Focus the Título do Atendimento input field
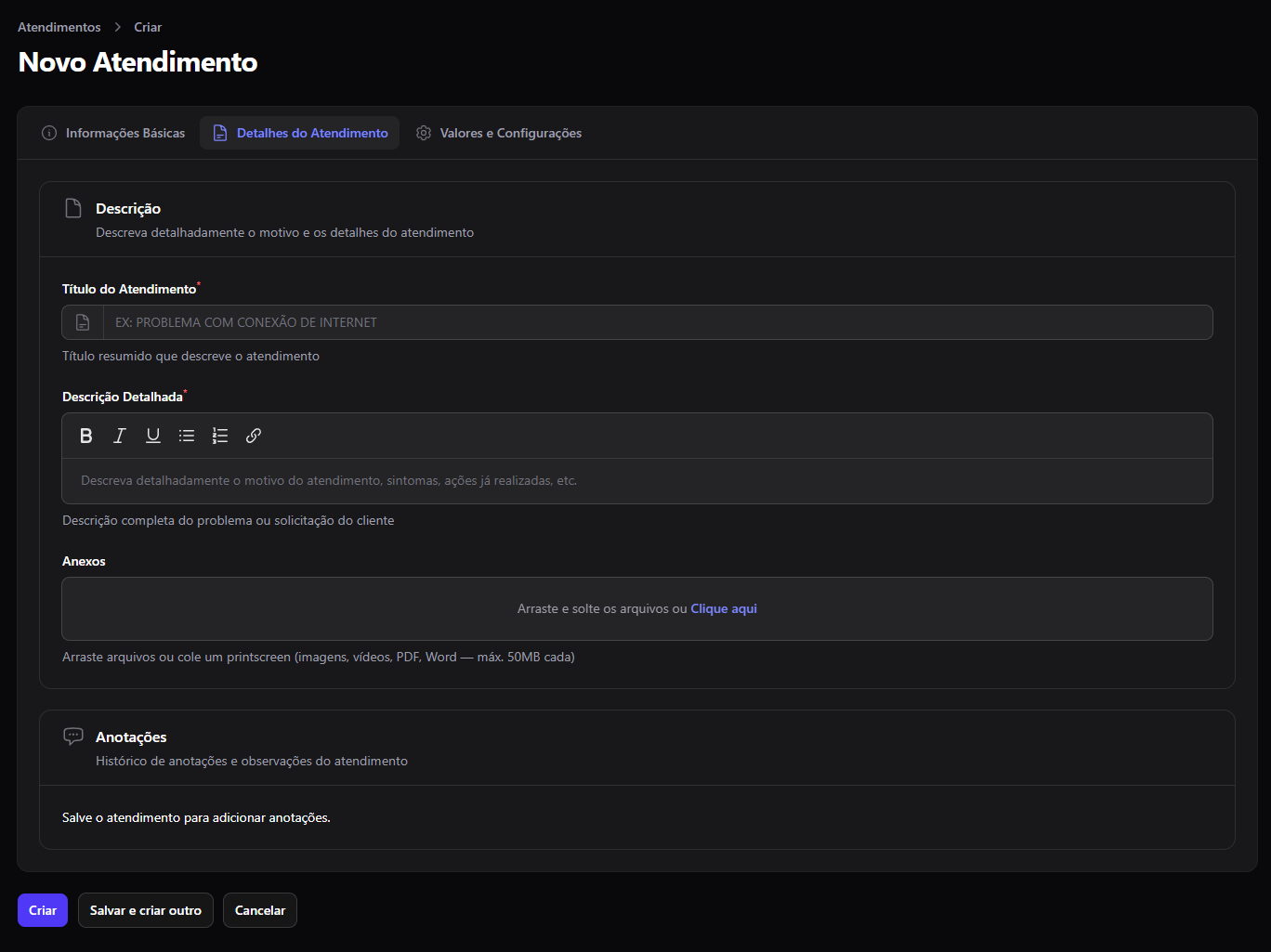Screen dimensions: 1271x952 click(658, 322)
